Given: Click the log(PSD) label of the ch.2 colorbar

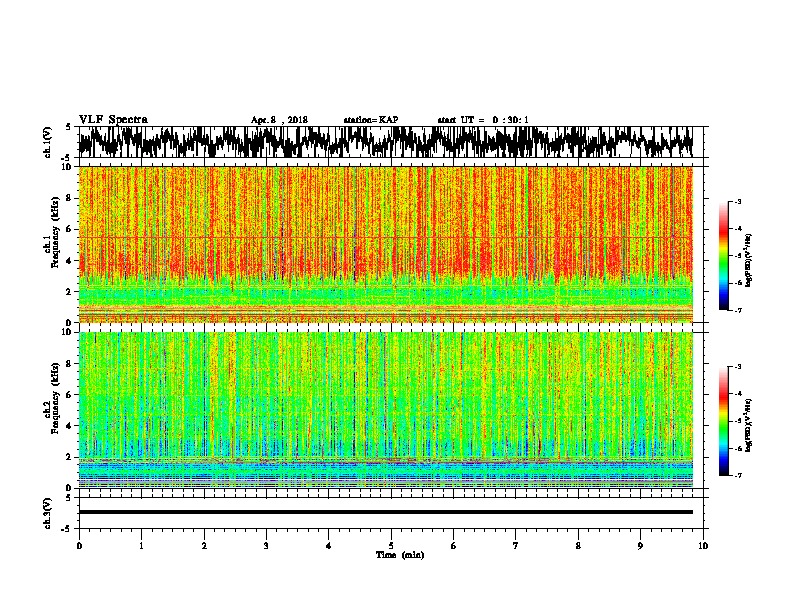Looking at the screenshot, I should click(749, 425).
